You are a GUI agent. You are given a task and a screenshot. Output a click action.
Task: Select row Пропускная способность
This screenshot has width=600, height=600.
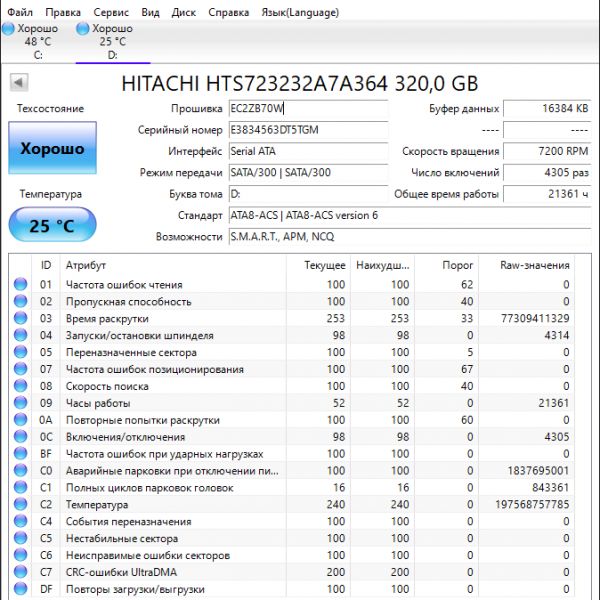292,301
